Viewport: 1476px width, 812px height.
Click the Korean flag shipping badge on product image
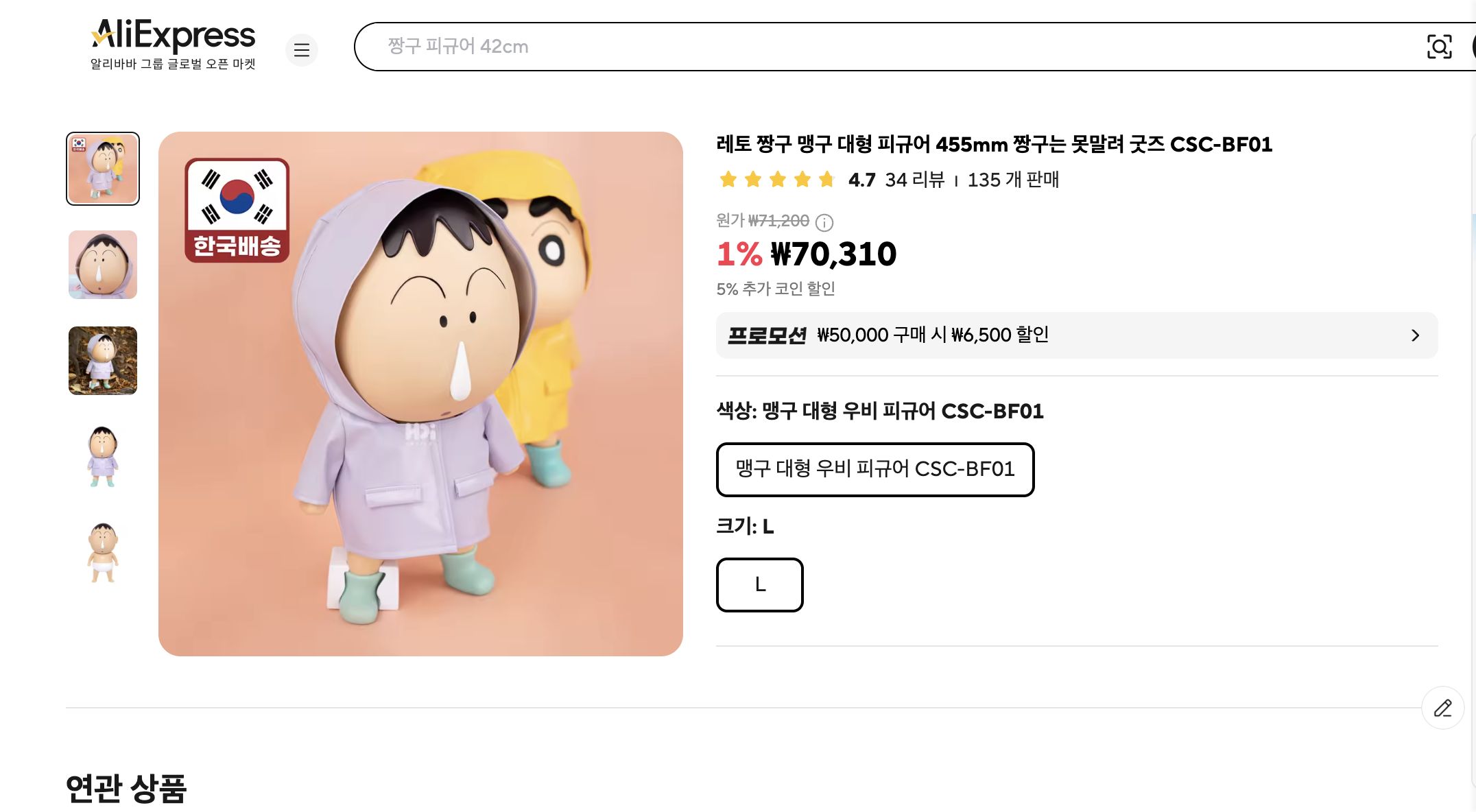(239, 211)
